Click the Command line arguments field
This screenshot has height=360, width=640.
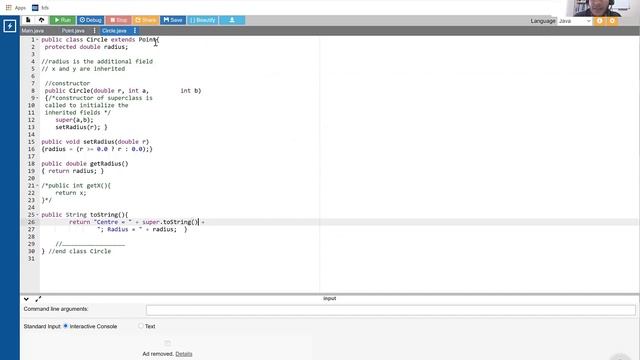click(x=391, y=310)
